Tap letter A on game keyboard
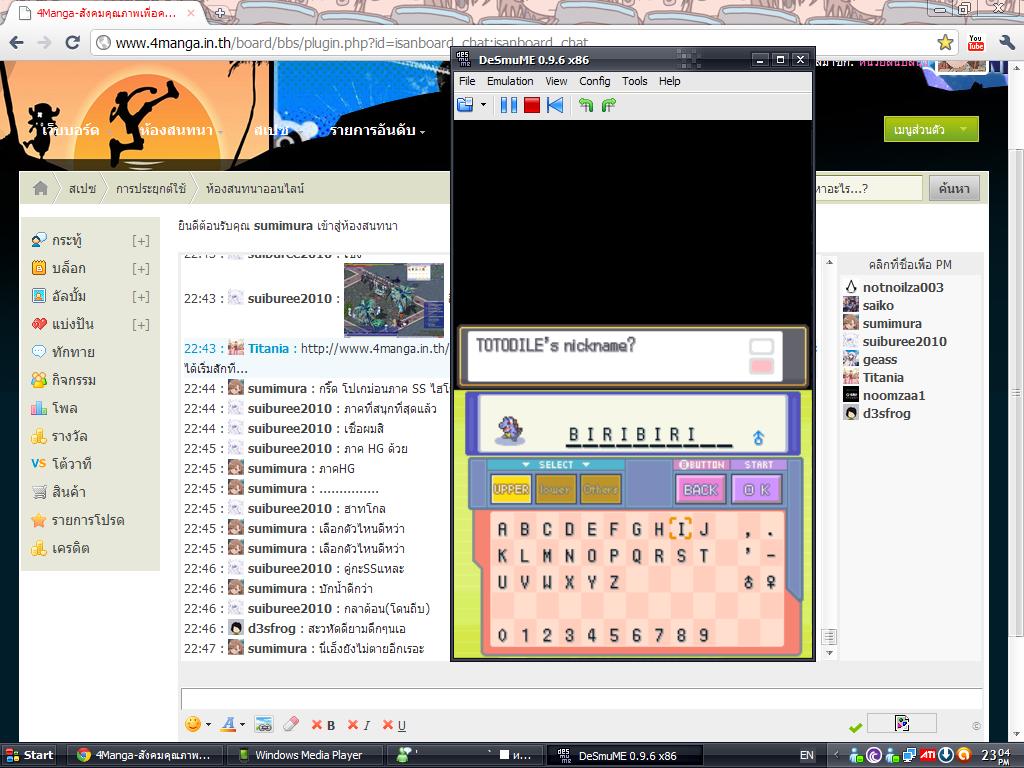This screenshot has height=768, width=1024. [502, 528]
